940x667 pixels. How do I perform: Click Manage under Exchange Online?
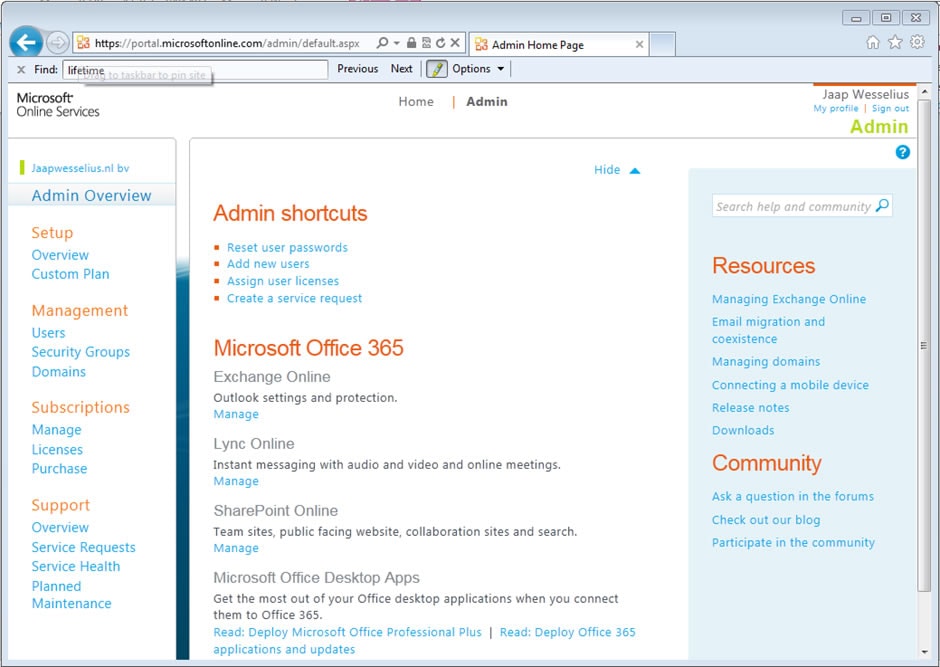click(236, 414)
